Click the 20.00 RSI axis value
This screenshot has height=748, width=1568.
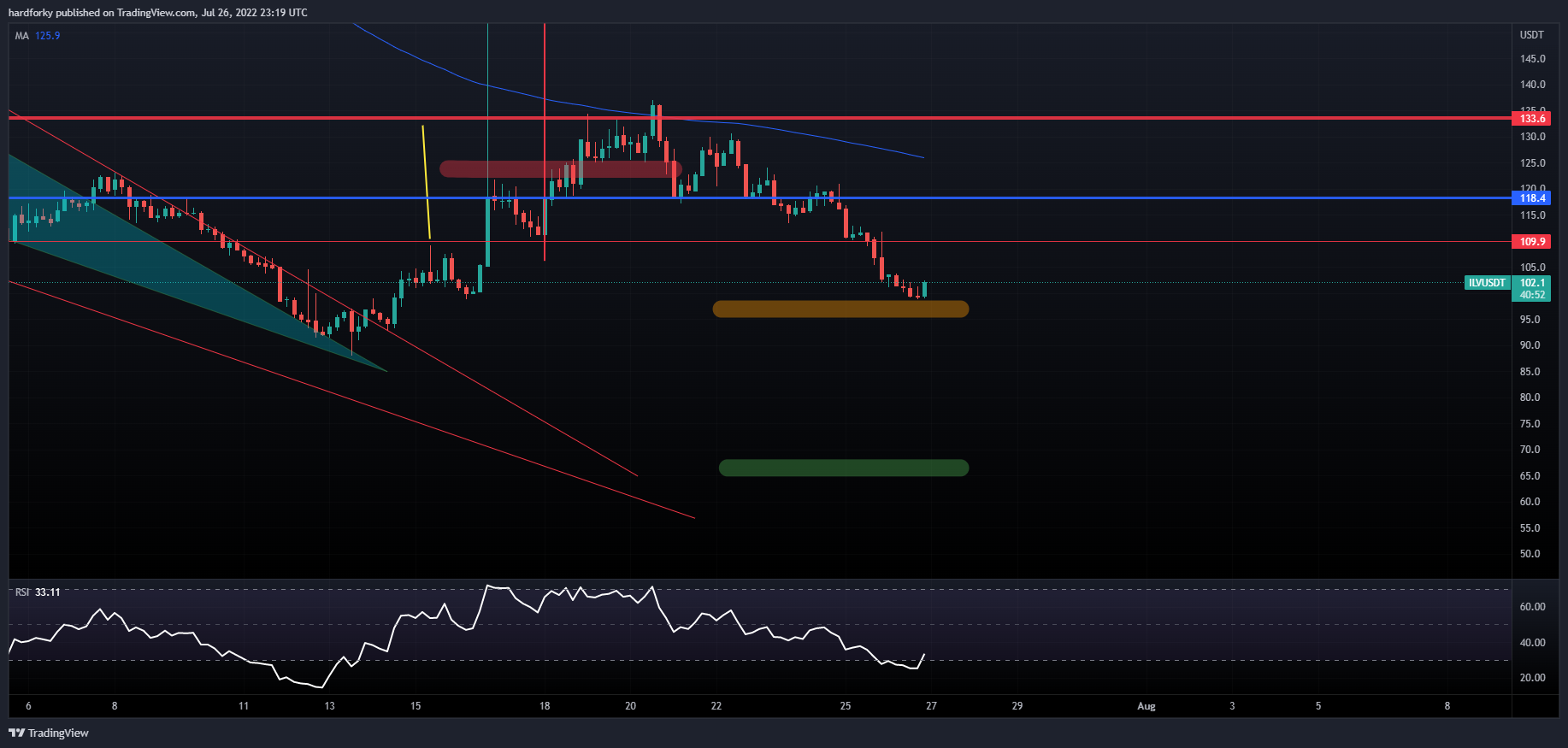pyautogui.click(x=1533, y=678)
